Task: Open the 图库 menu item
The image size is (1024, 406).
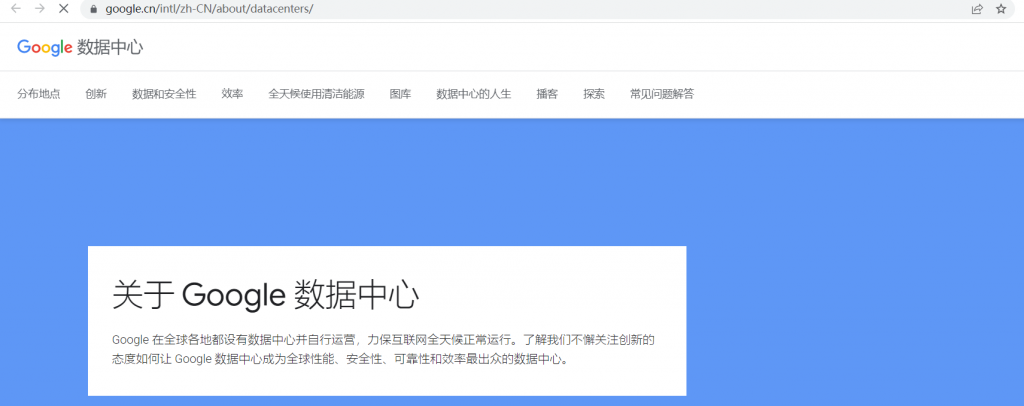Action: 400,94
